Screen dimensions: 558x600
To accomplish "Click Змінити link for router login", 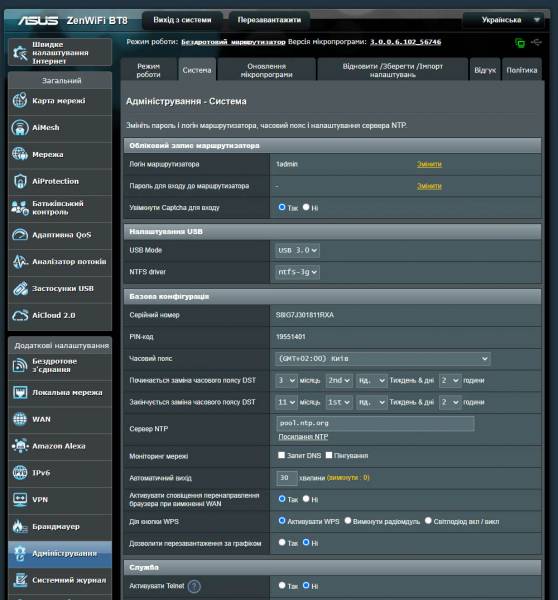I will point(429,164).
